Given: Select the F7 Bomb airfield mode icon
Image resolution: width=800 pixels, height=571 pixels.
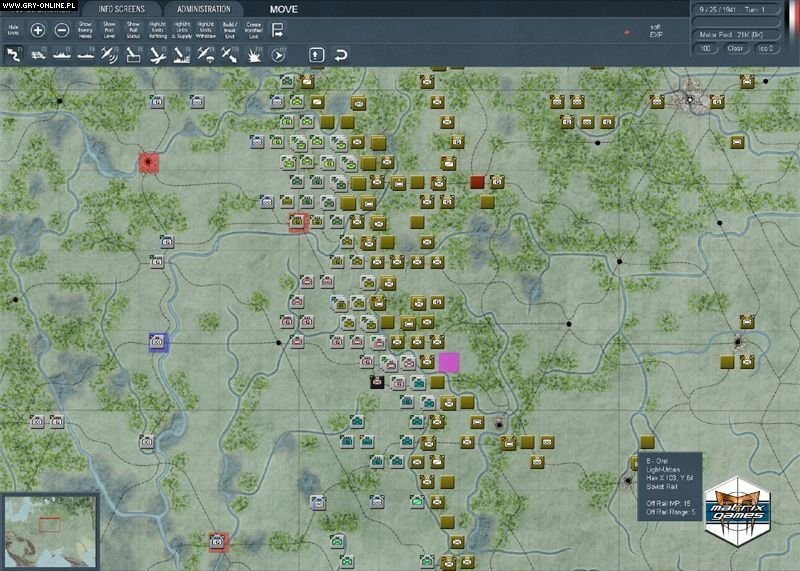Looking at the screenshot, I should 158,55.
